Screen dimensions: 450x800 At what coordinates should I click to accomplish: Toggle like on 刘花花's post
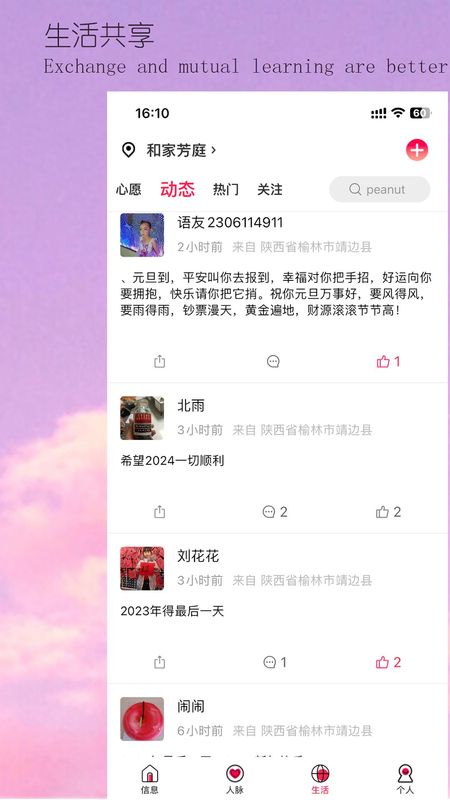tap(388, 662)
